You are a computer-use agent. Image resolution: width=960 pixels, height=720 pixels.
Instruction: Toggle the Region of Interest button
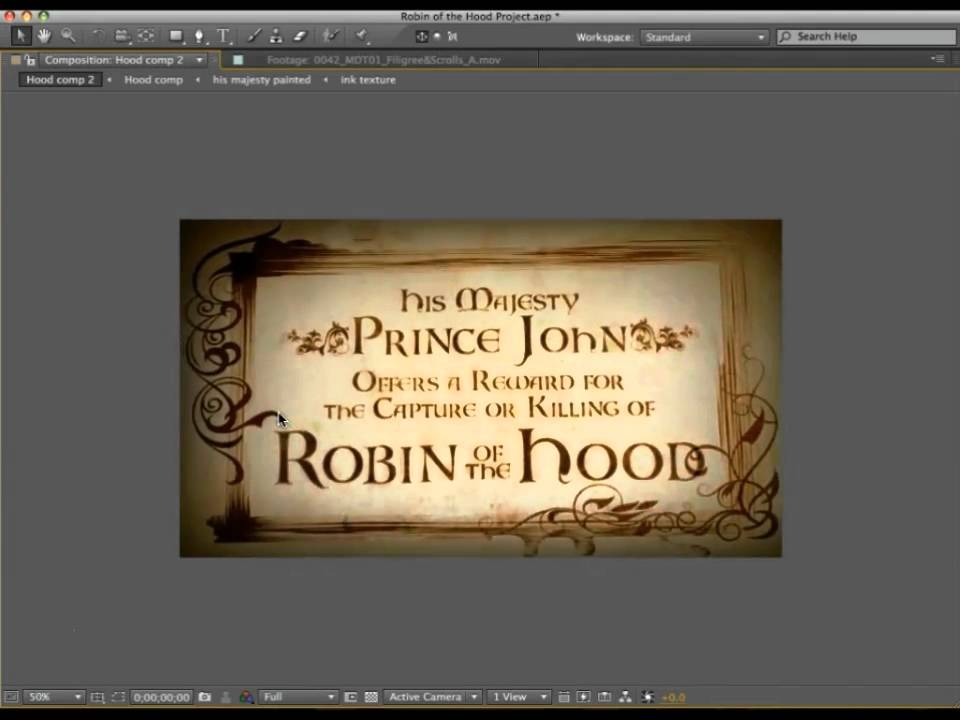coord(350,697)
